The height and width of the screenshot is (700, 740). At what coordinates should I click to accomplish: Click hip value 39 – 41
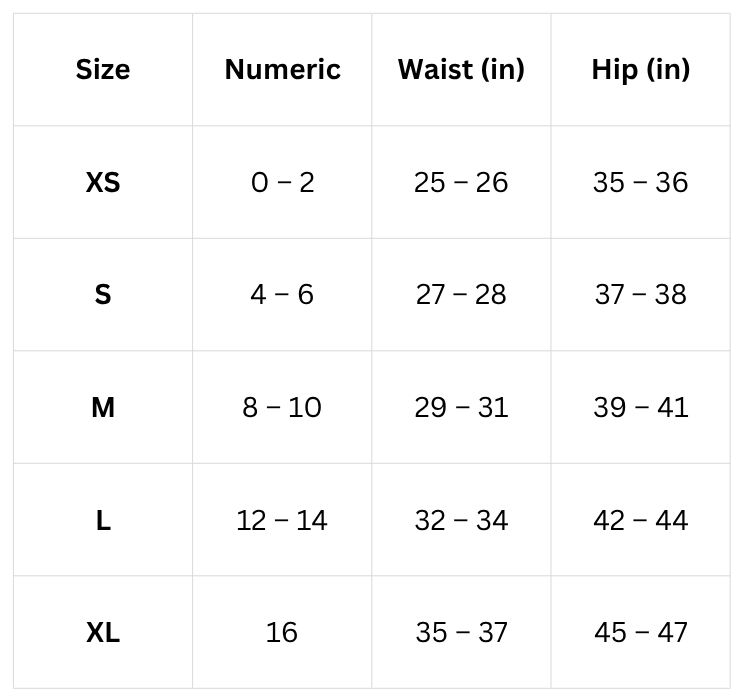[640, 407]
